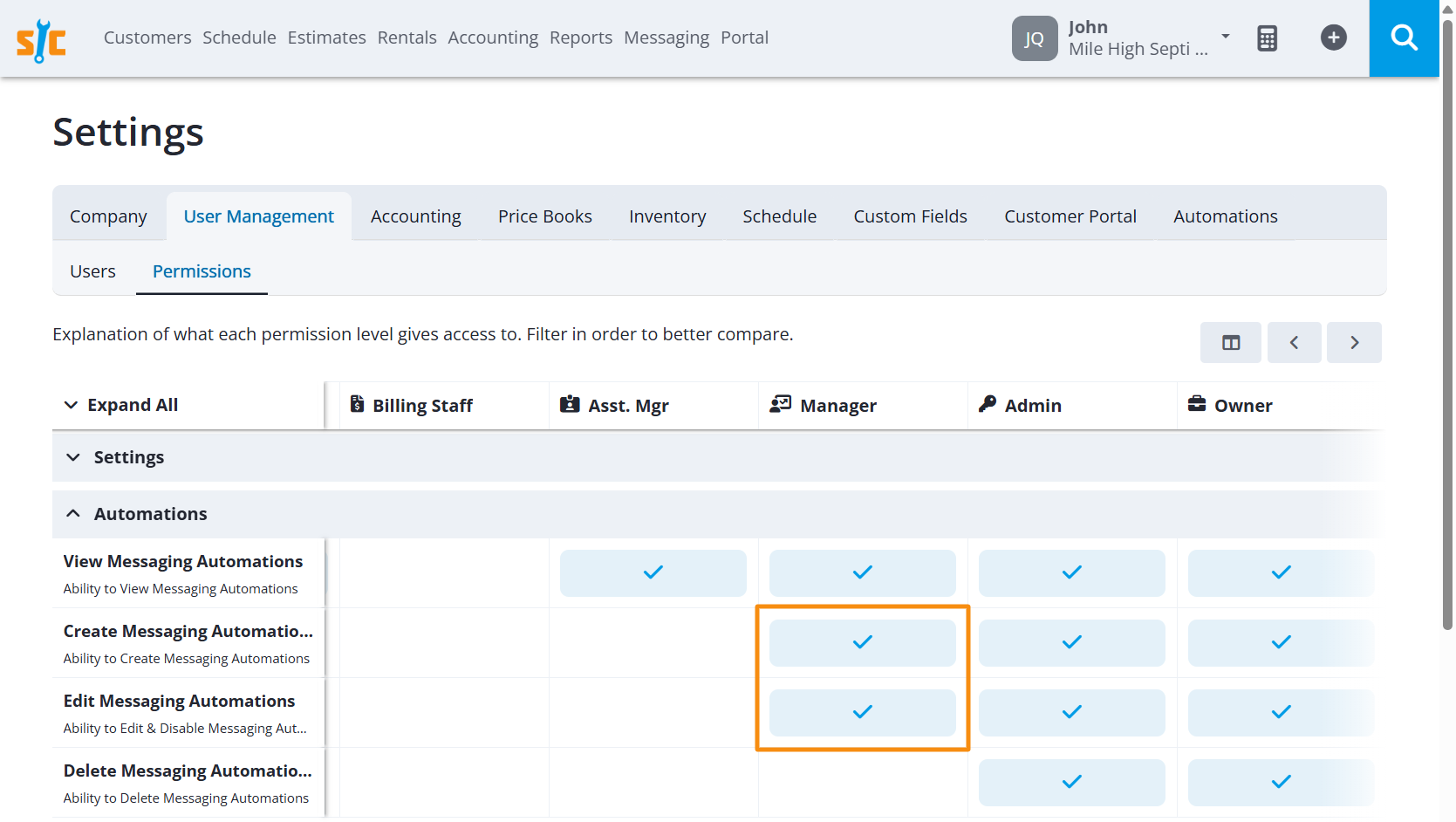Image resolution: width=1456 pixels, height=822 pixels.
Task: Open column filter icon button
Action: click(x=1230, y=342)
